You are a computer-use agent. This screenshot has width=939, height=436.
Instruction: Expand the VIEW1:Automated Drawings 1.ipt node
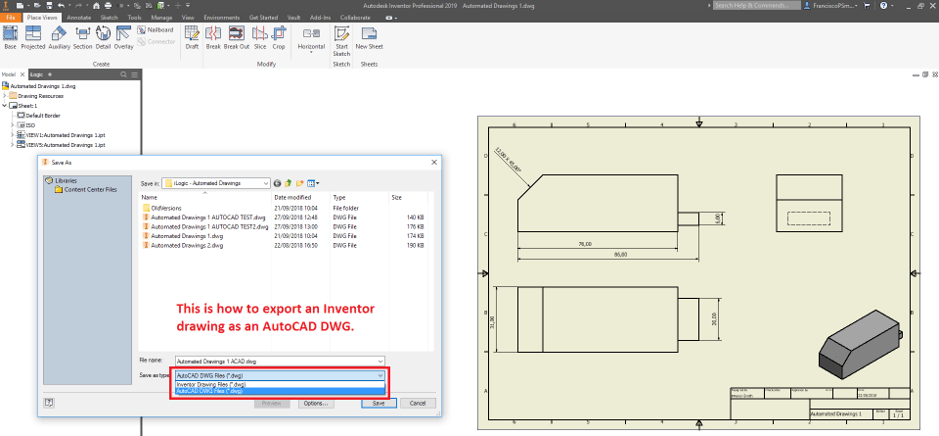pyautogui.click(x=13, y=135)
